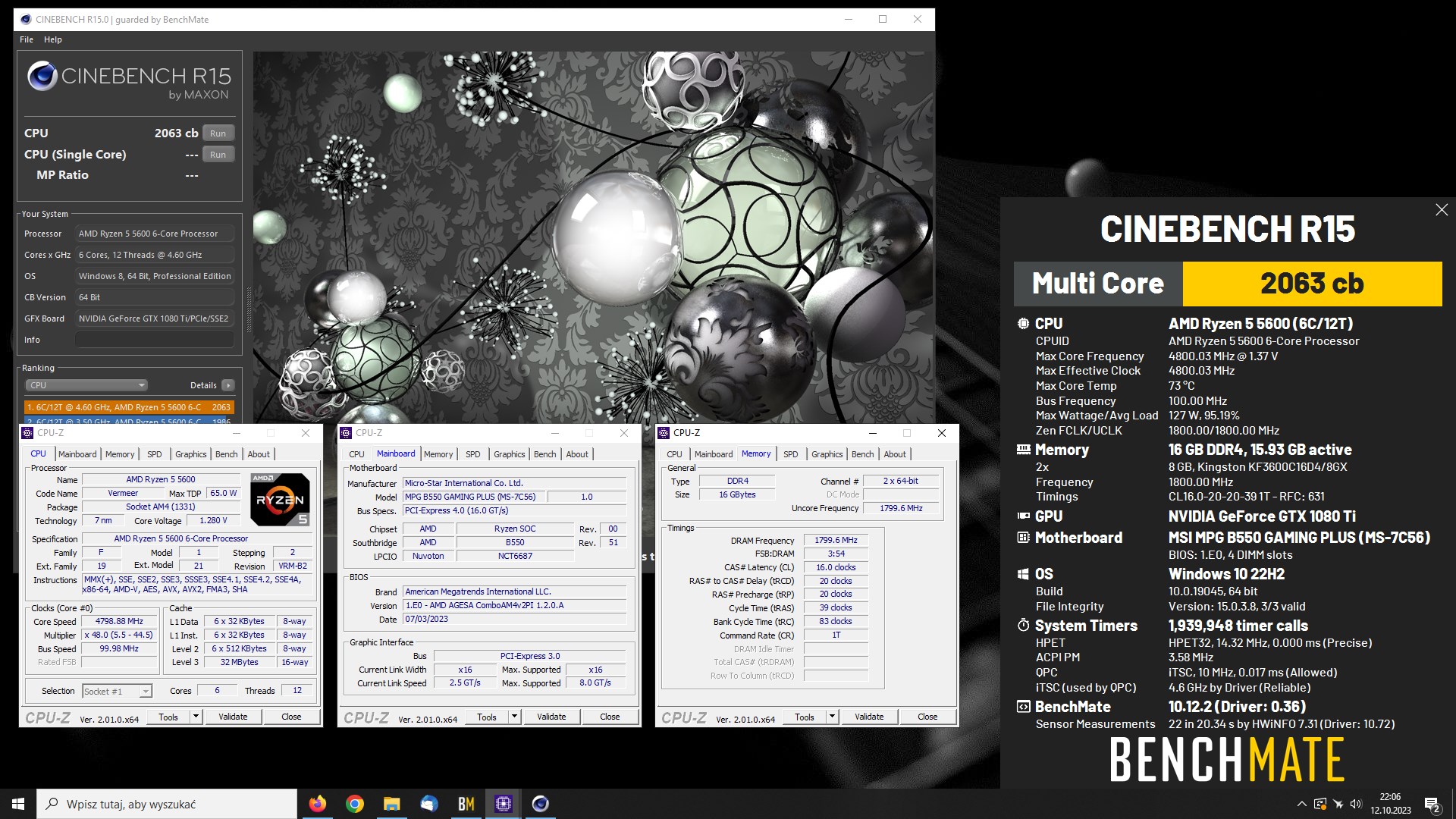Click the Info input field in Cinebench
Image resolution: width=1456 pixels, height=819 pixels.
pyautogui.click(x=154, y=340)
